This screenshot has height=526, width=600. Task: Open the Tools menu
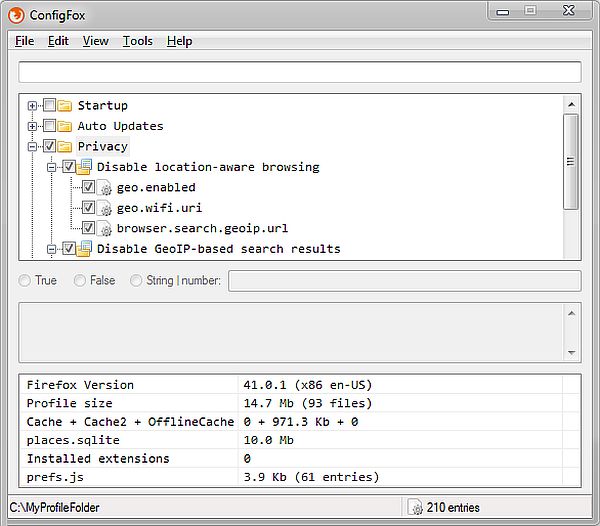(137, 41)
